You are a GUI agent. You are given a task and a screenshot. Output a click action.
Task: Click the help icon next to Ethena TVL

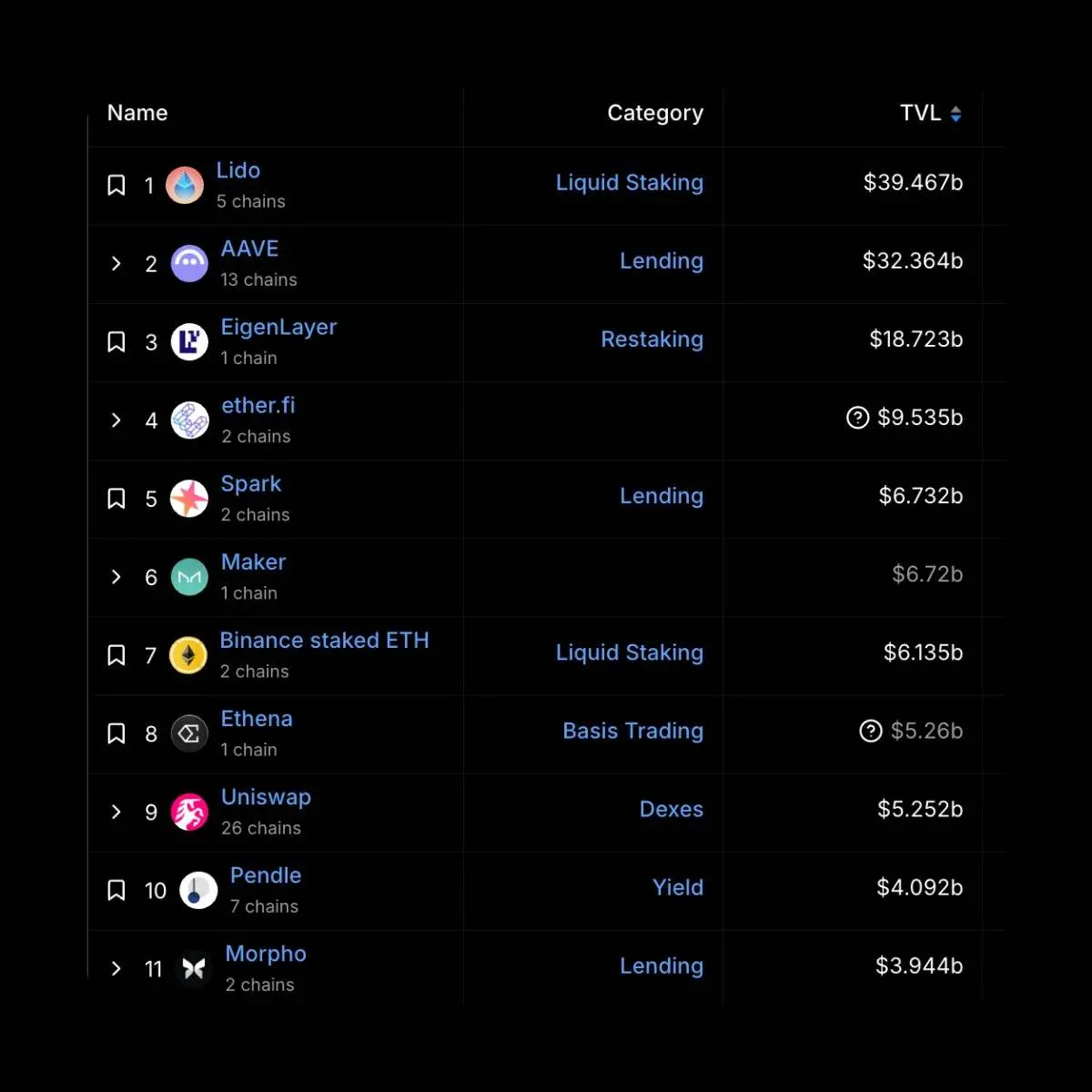871,731
